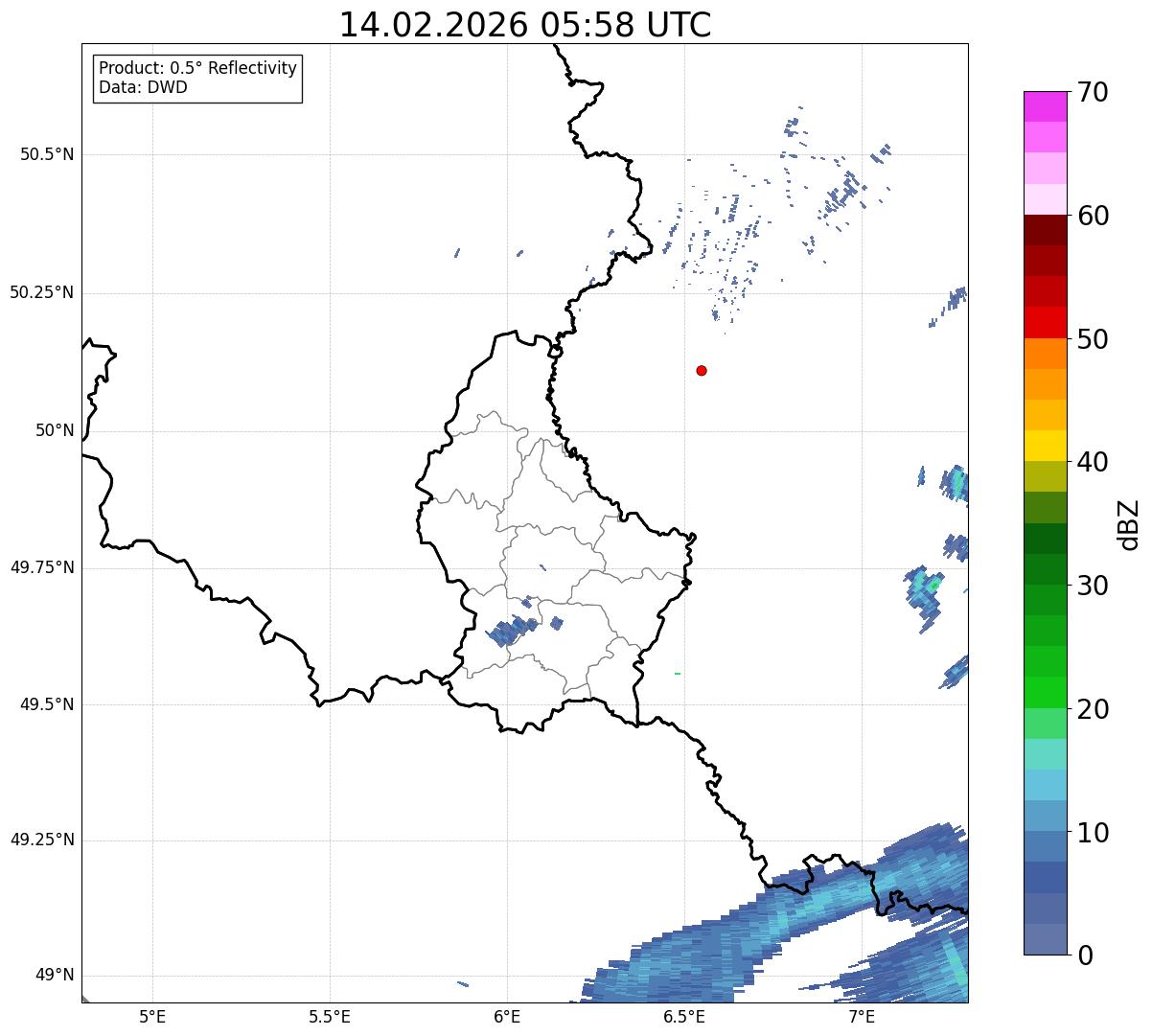Click the 10 colorbar tick value
This screenshot has height=1036, width=1152.
[1093, 833]
